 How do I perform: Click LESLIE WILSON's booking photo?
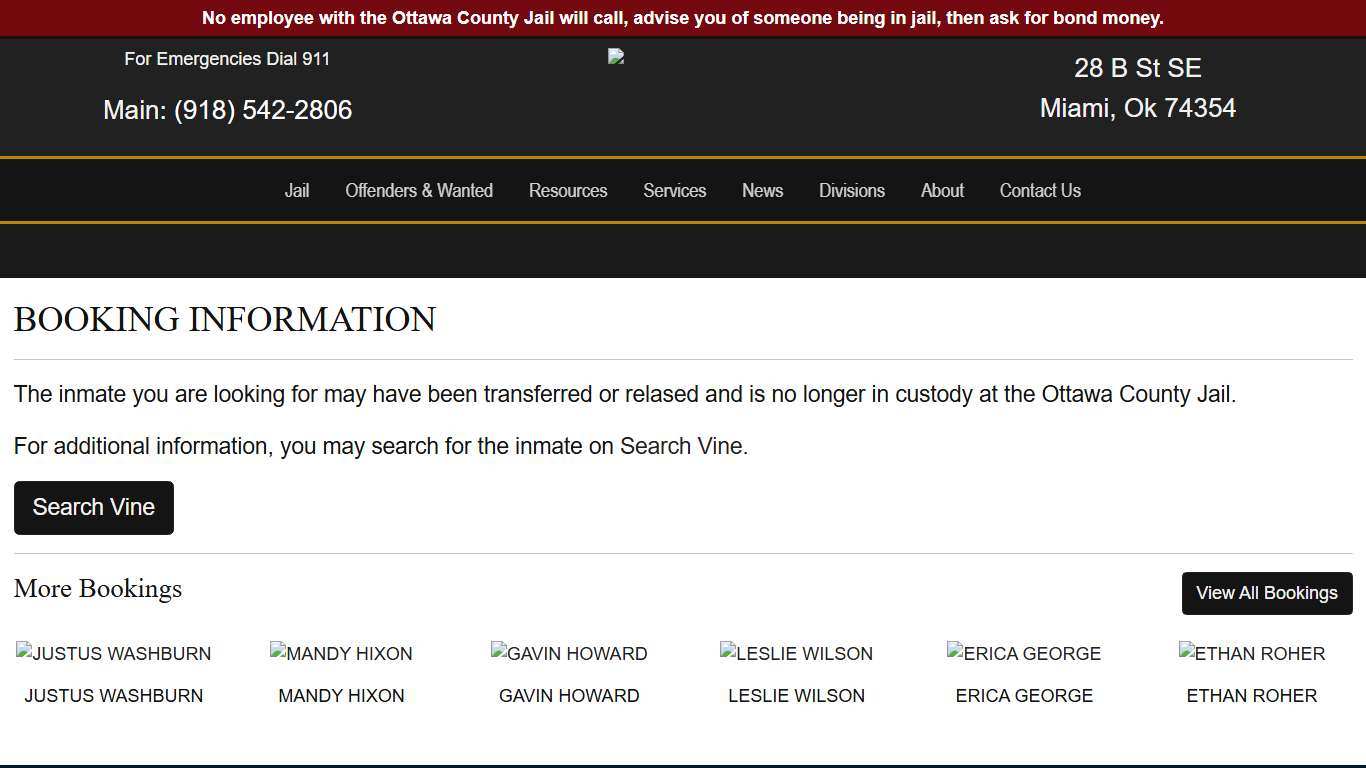pyautogui.click(x=796, y=654)
